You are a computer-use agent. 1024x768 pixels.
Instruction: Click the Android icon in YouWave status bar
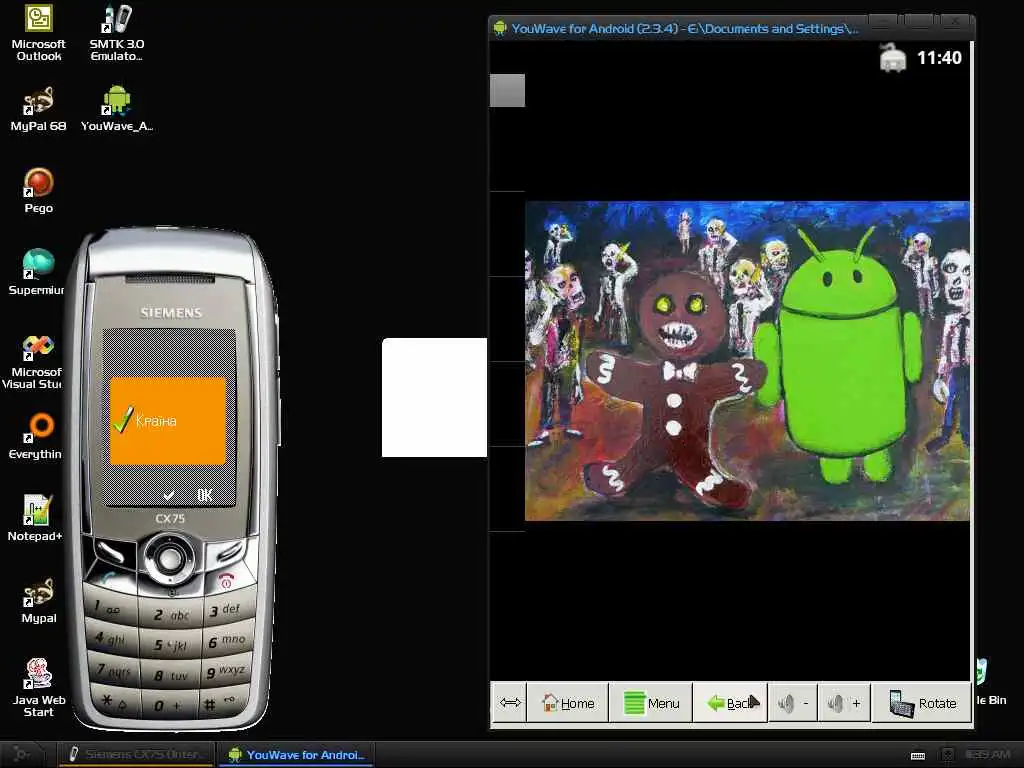click(x=893, y=57)
